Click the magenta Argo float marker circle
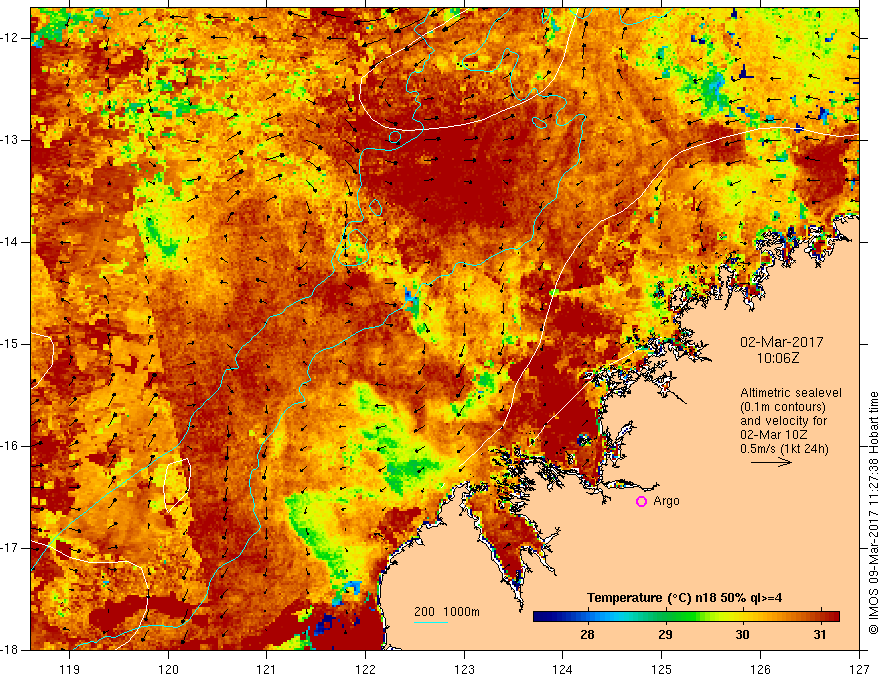880x680 pixels. tap(641, 502)
